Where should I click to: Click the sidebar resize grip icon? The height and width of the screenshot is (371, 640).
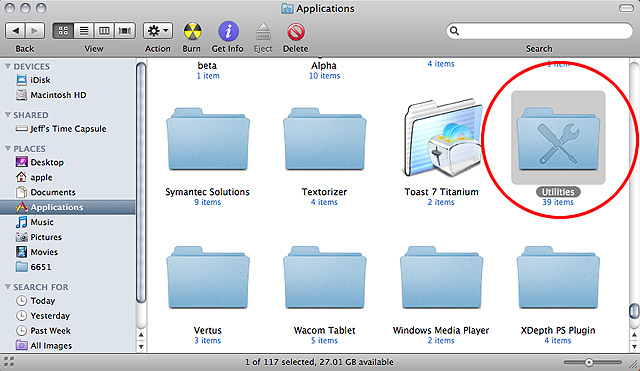point(9,362)
